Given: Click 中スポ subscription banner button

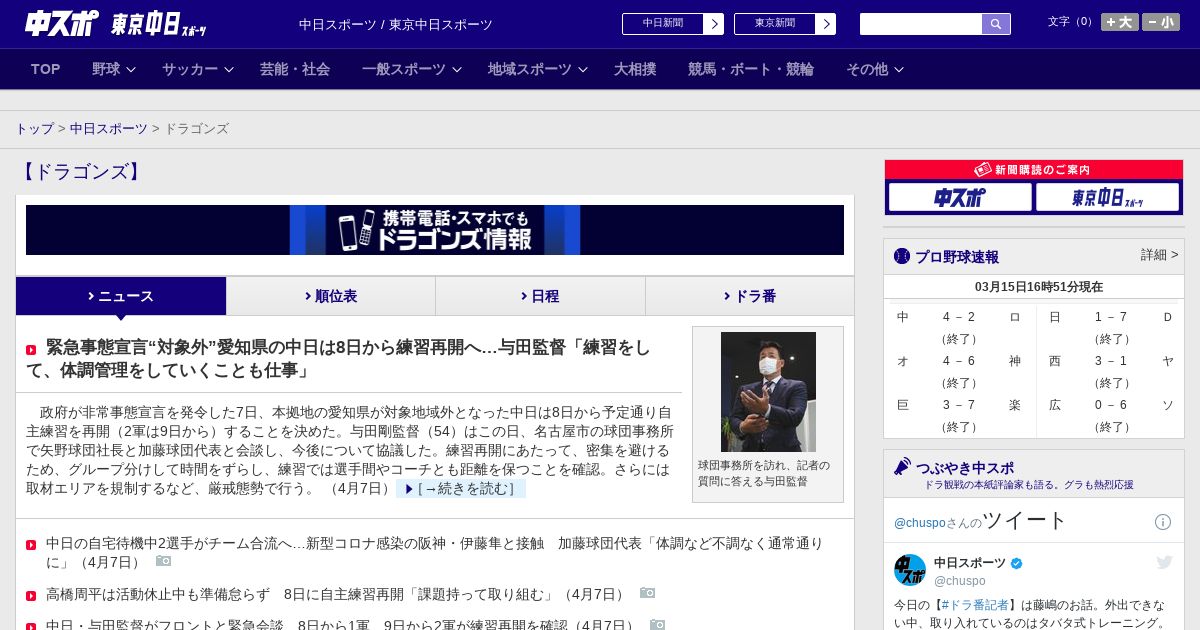Looking at the screenshot, I should 960,197.
